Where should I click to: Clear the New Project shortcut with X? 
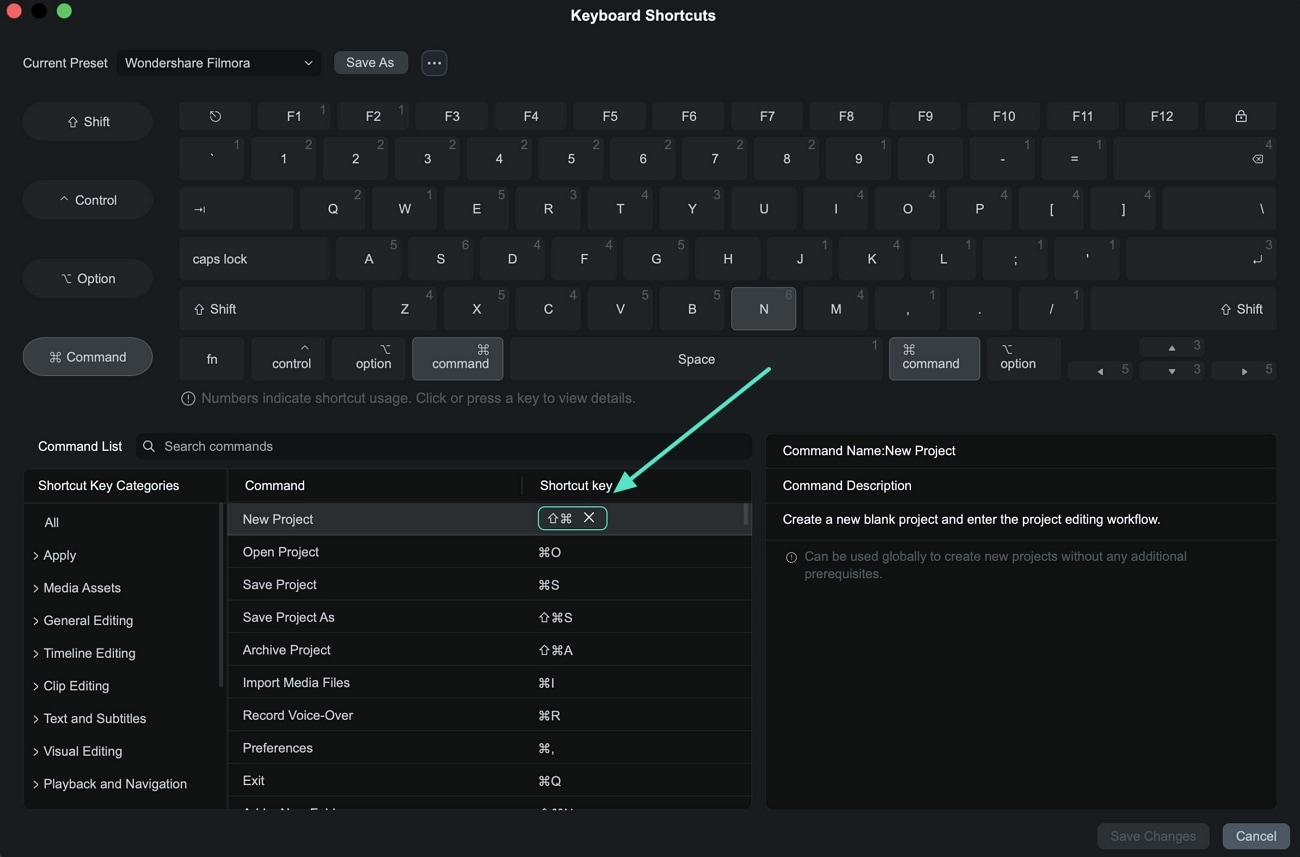[x=589, y=518]
